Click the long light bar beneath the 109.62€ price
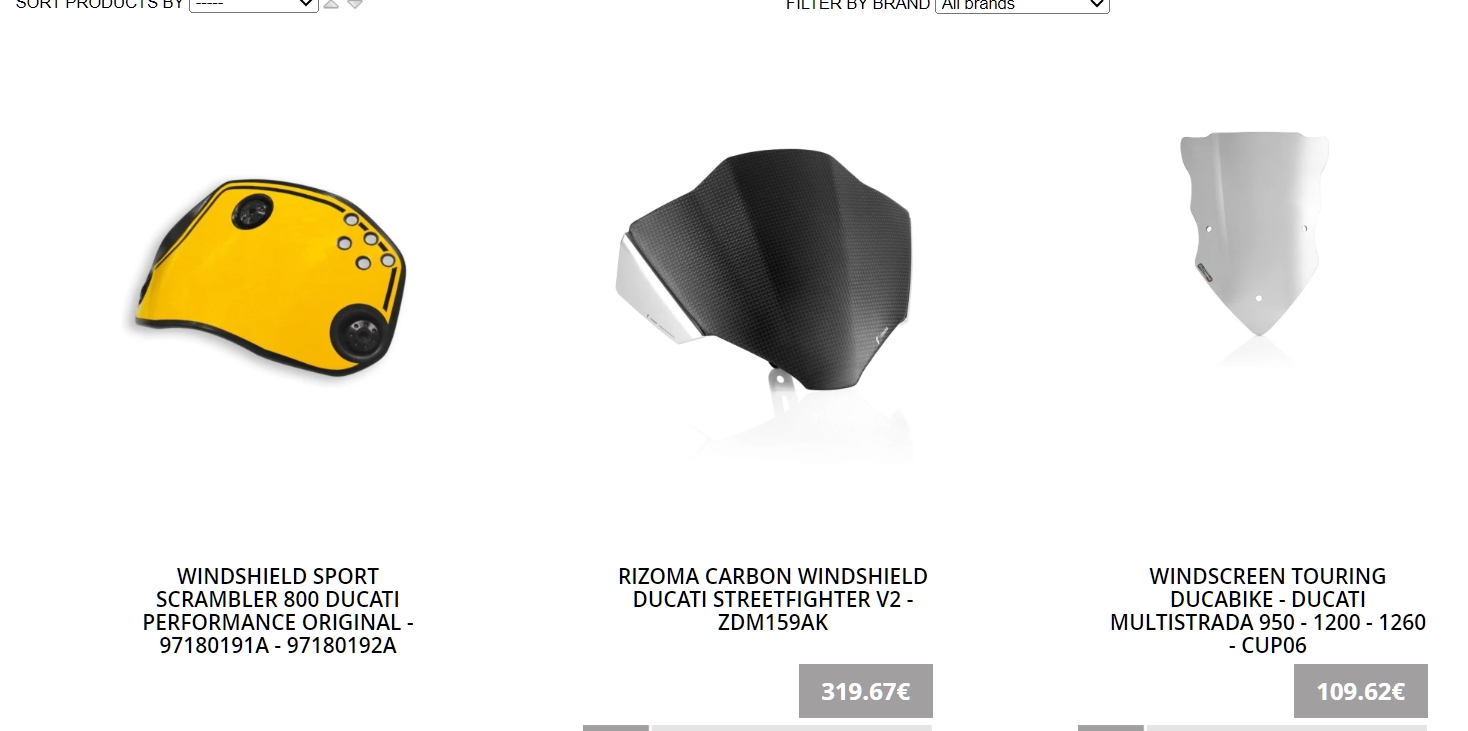 coord(1287,728)
